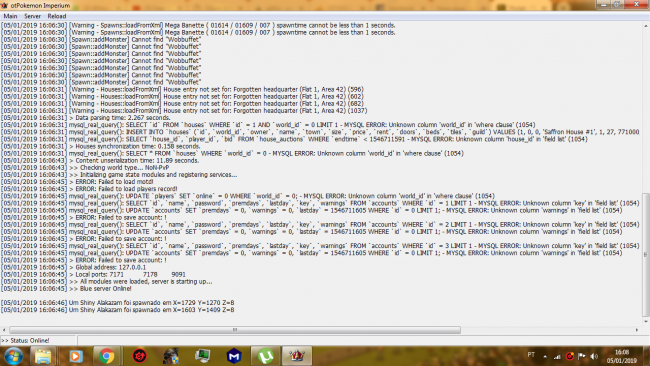Open the Server menu

32,16
